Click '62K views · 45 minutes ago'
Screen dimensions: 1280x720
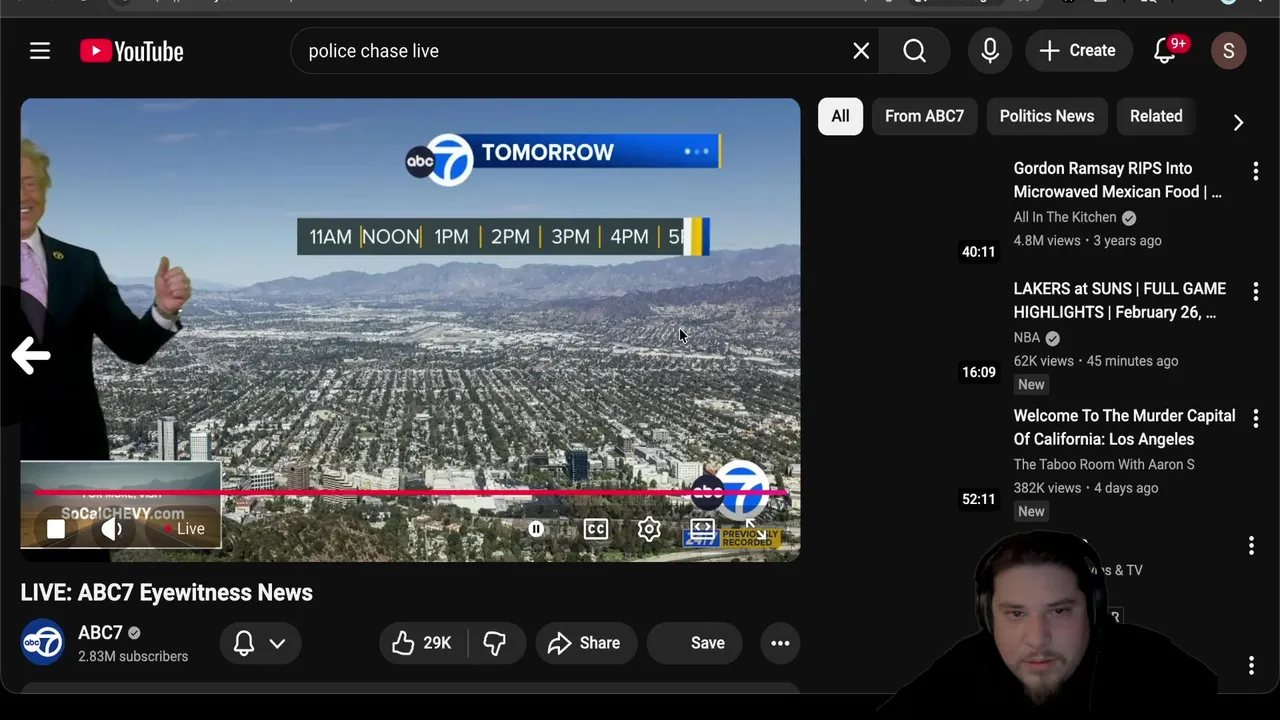pyautogui.click(x=1096, y=361)
